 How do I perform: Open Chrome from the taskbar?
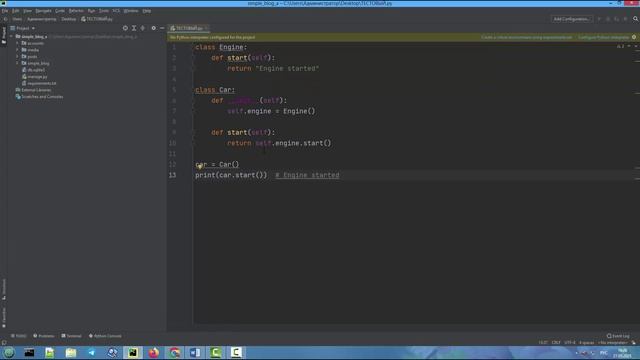(x=174, y=352)
